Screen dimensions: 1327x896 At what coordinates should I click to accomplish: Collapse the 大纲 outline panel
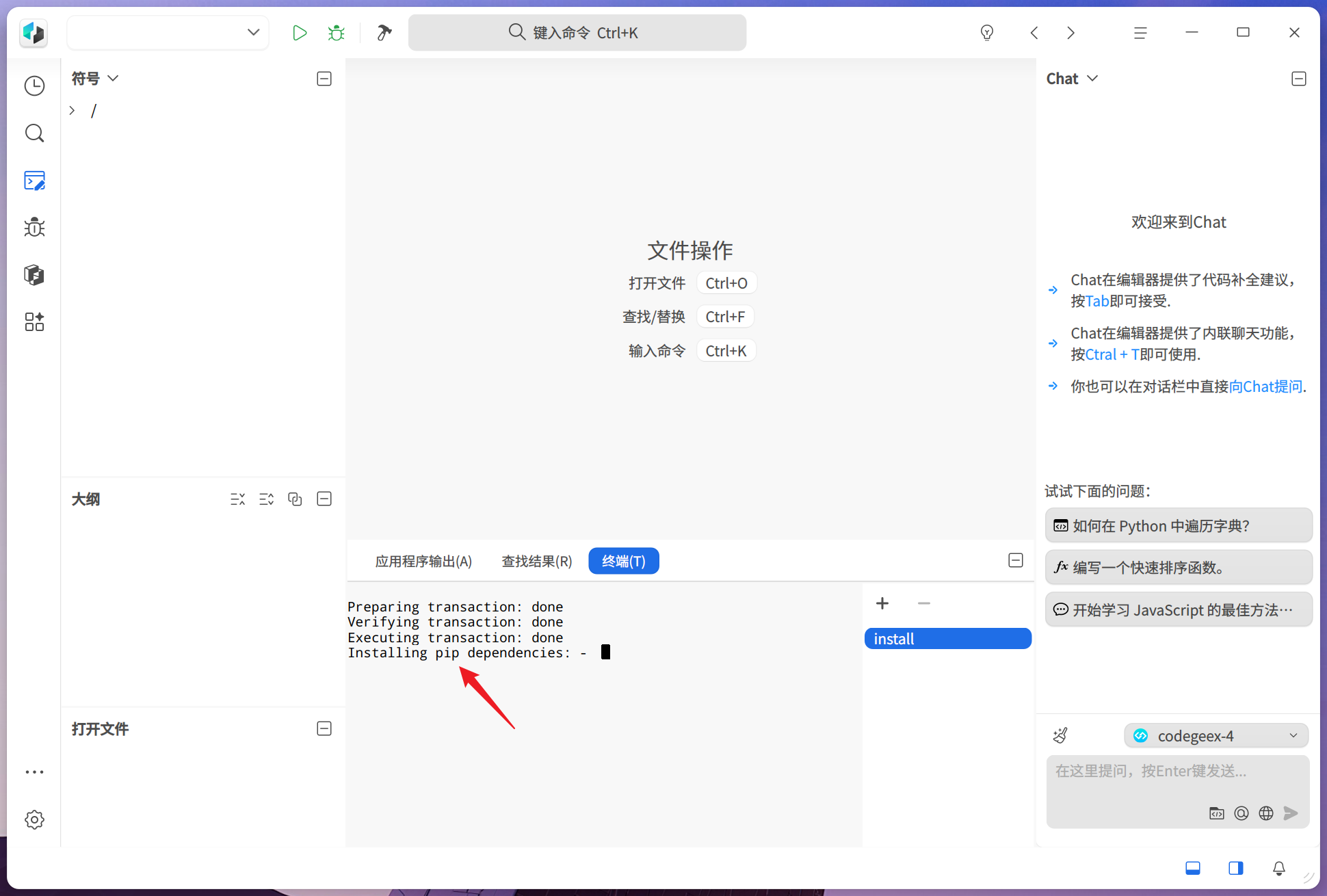coord(324,499)
